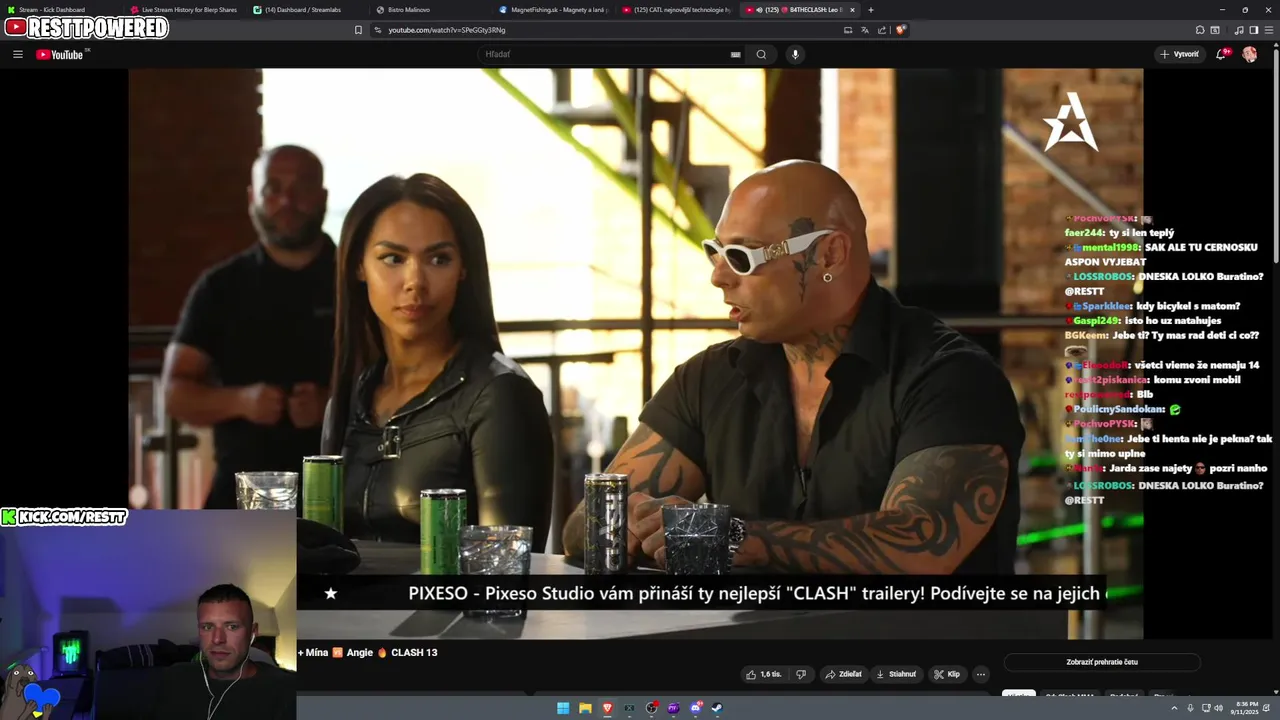Image resolution: width=1280 pixels, height=720 pixels.
Task: Toggle the browser sidebar panel
Action: (1254, 30)
